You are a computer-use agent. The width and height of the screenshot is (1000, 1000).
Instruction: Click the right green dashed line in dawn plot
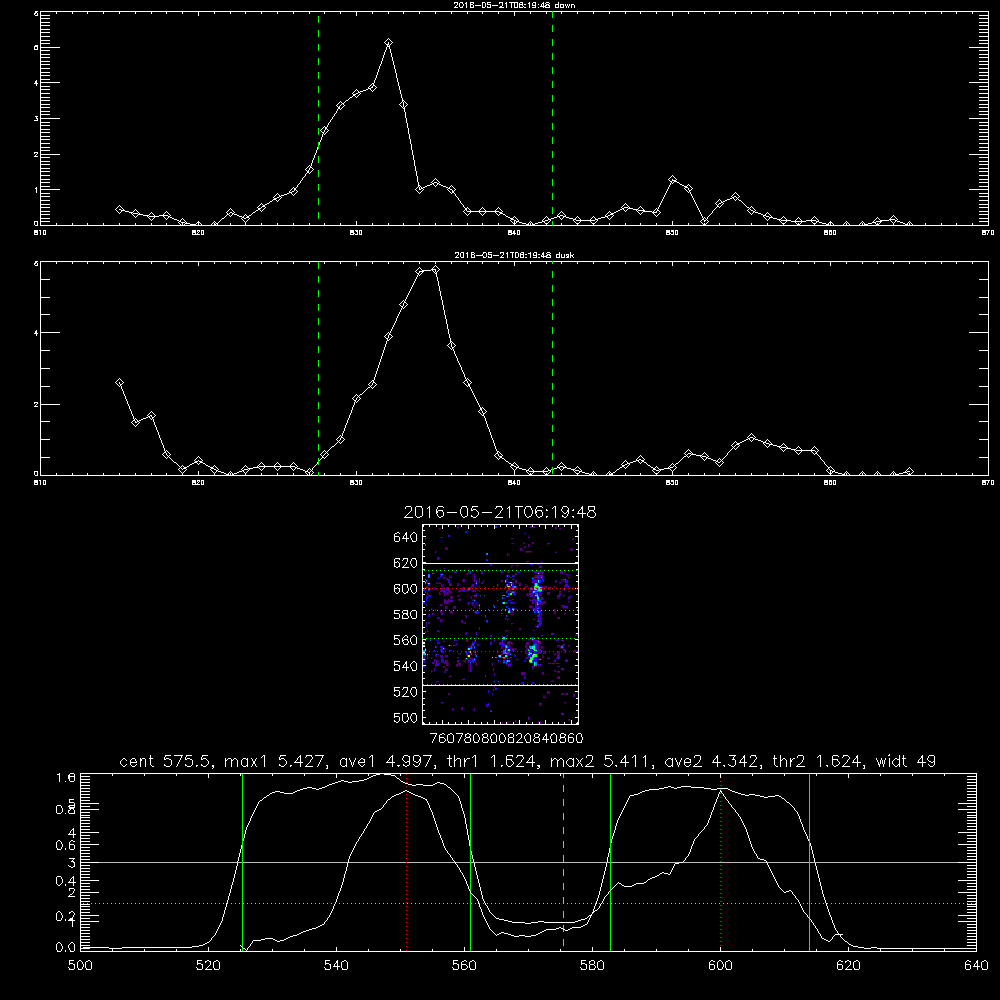[552, 118]
